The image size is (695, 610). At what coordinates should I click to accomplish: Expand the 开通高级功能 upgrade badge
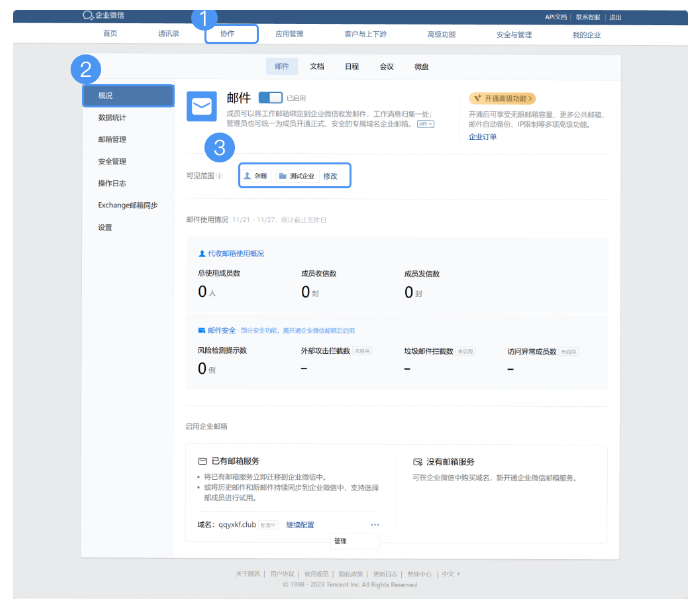501,98
